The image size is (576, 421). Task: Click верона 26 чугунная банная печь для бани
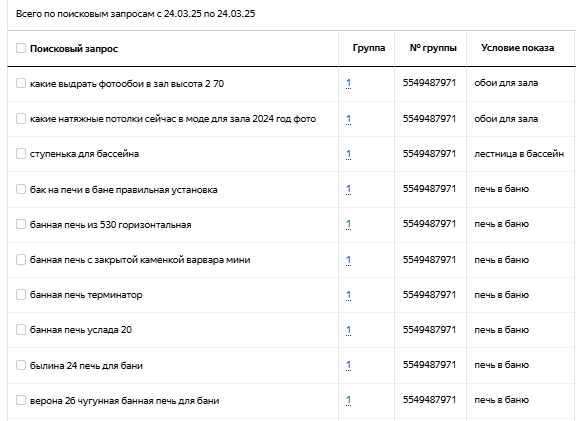tap(124, 400)
